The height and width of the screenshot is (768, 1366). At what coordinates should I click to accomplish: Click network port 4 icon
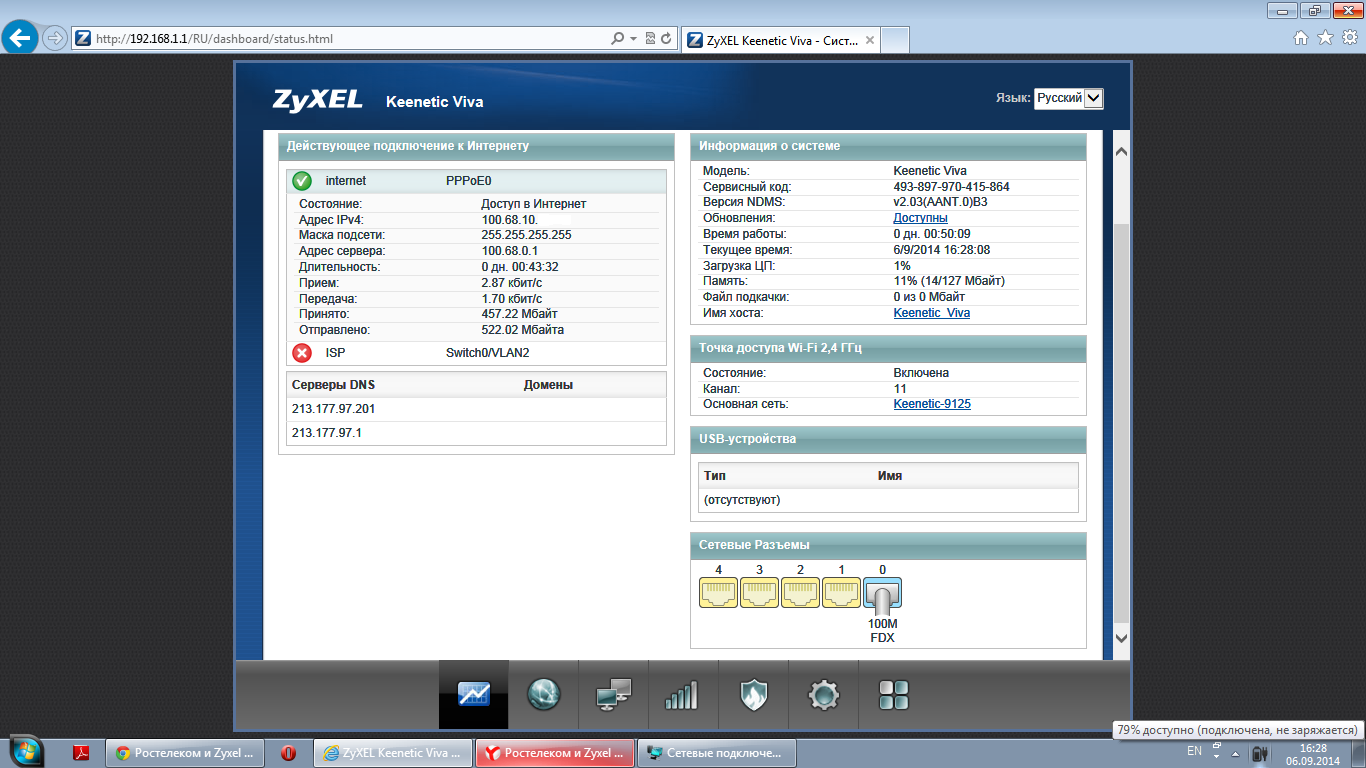click(718, 593)
